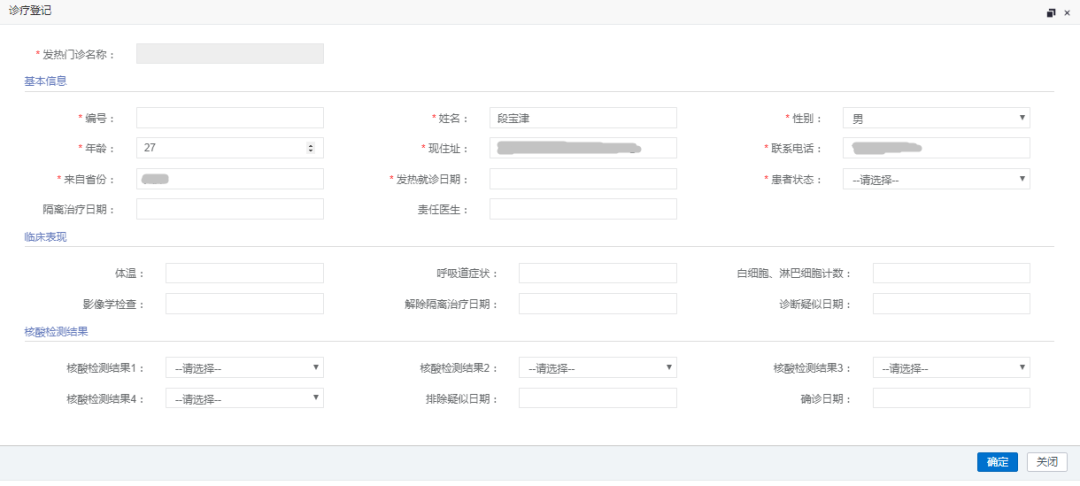Expand the 患者状态 dropdown
This screenshot has width=1080, height=486.
point(936,179)
